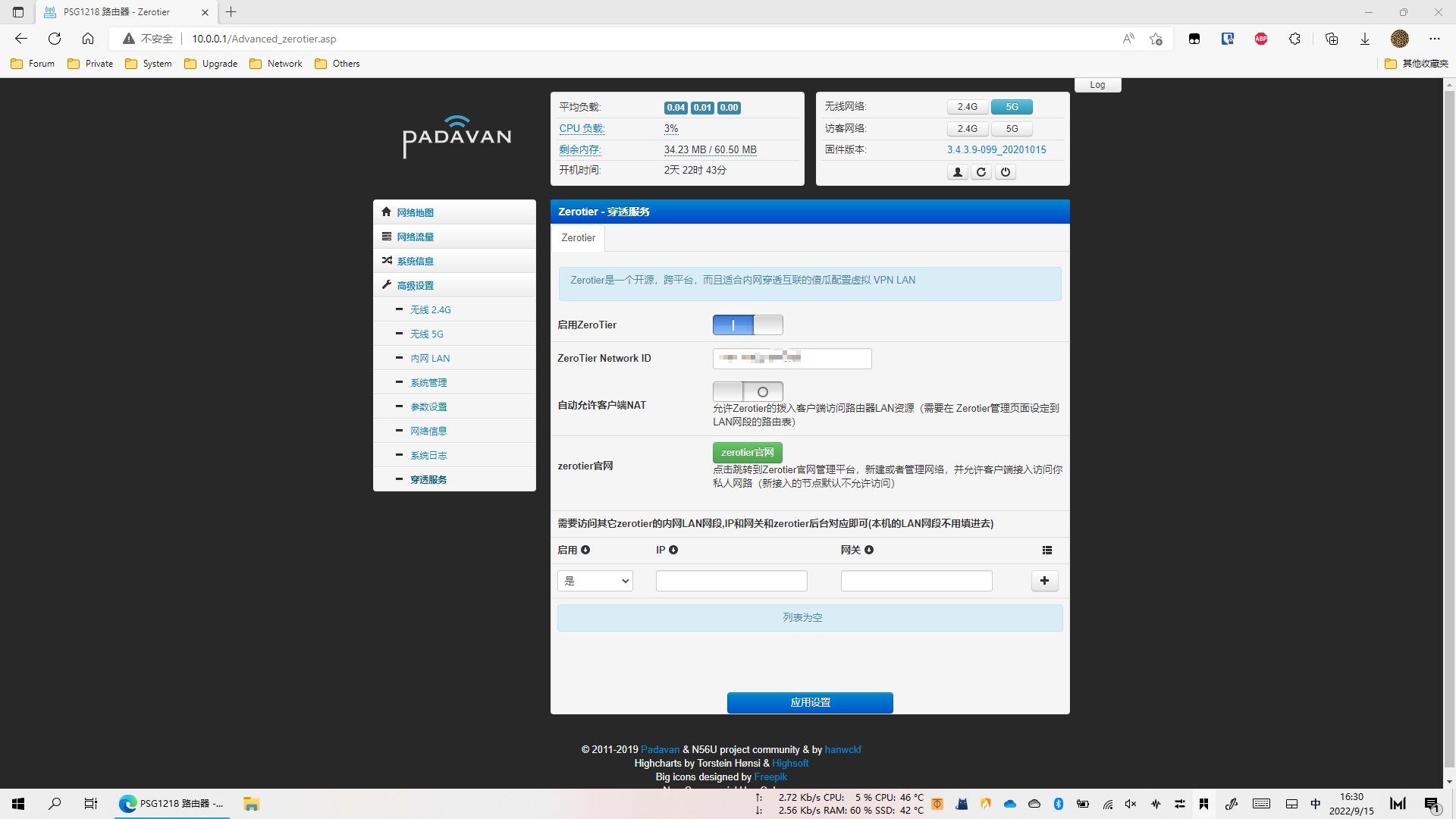Screen dimensions: 1456x819
Task: Click the info icon next to IP
Action: pyautogui.click(x=673, y=550)
